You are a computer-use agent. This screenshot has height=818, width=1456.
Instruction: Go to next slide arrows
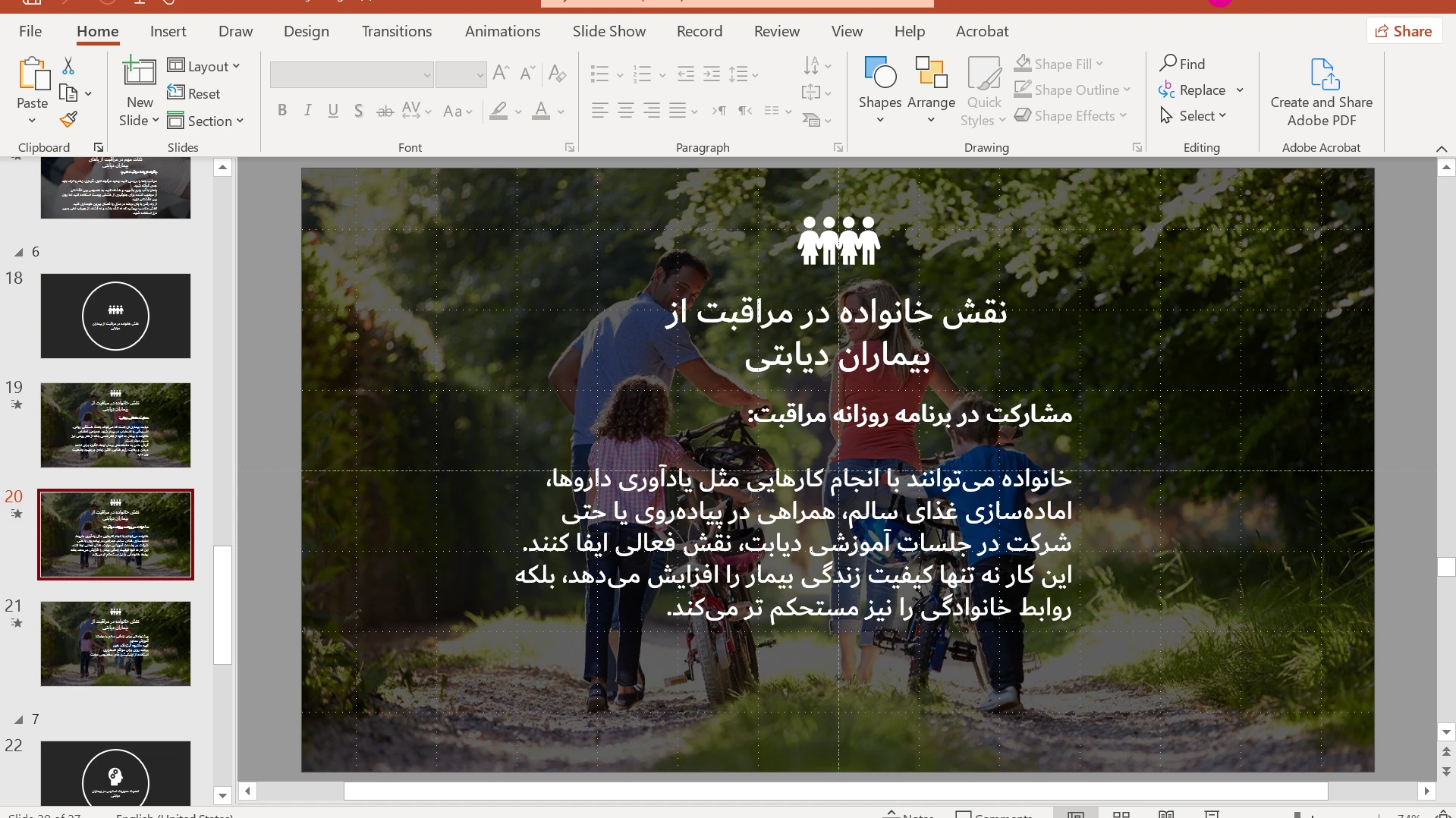1446,771
